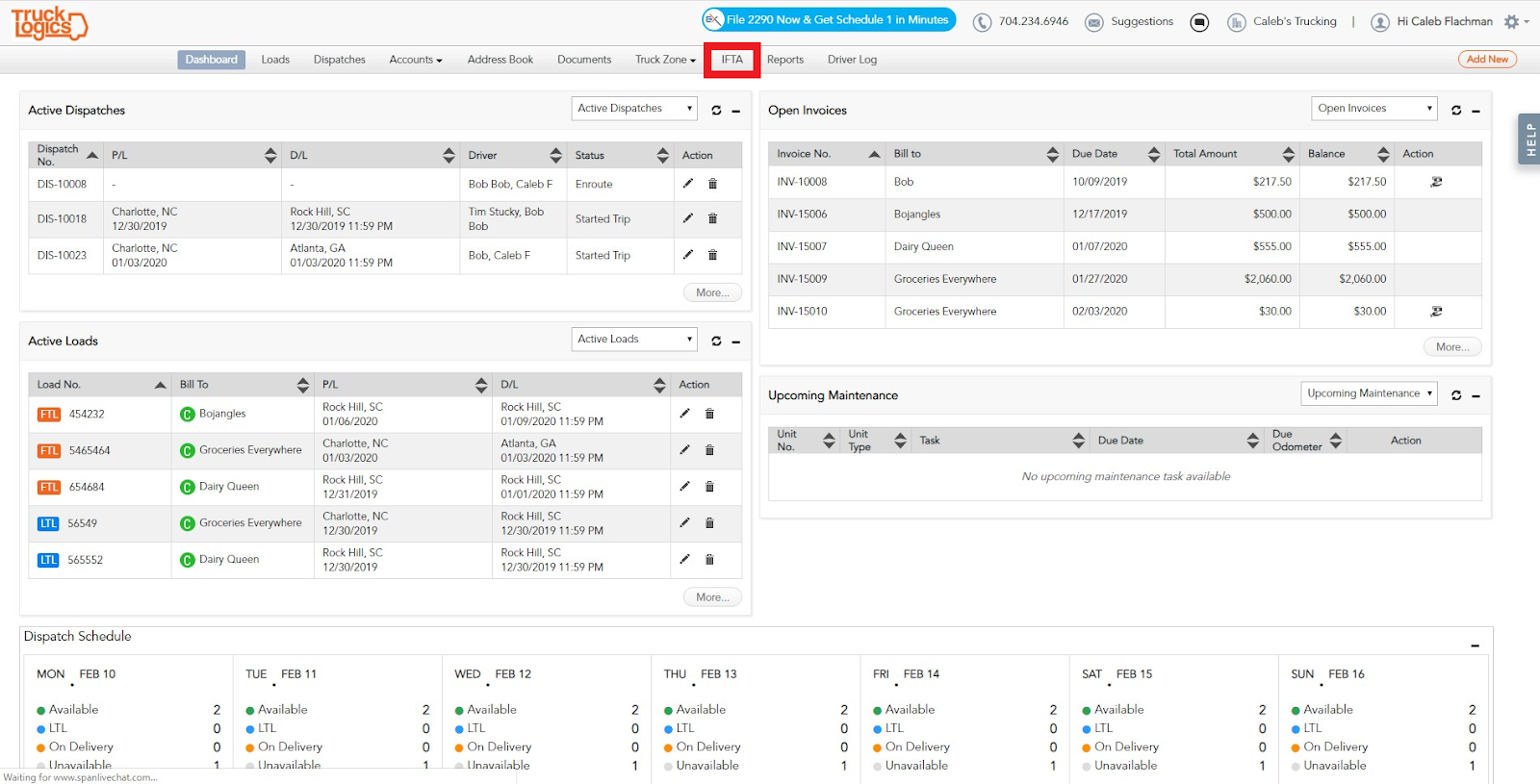The width and height of the screenshot is (1540, 784).
Task: Click the action icon for invoice INV-10008
Action: point(1436,182)
